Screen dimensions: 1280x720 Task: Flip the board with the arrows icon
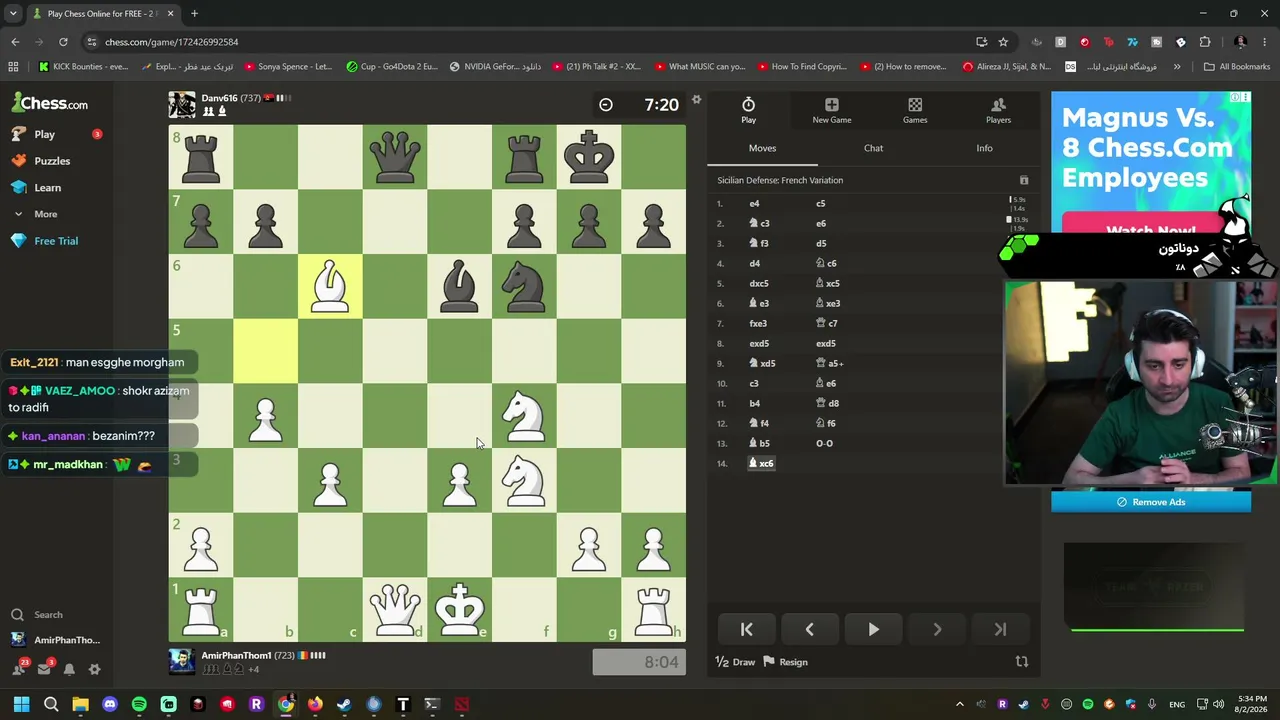[1022, 662]
